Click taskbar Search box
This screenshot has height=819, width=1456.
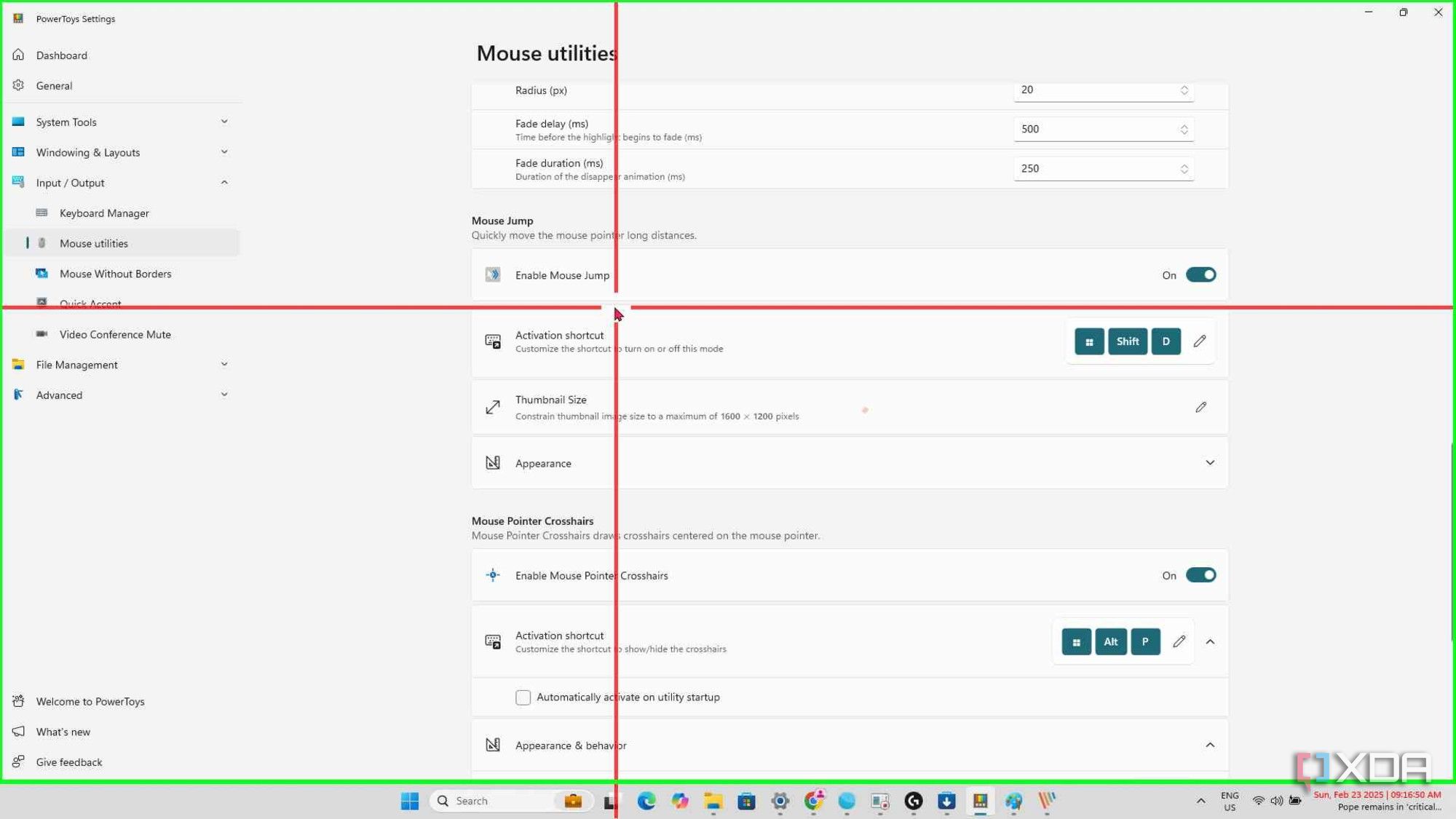click(512, 802)
